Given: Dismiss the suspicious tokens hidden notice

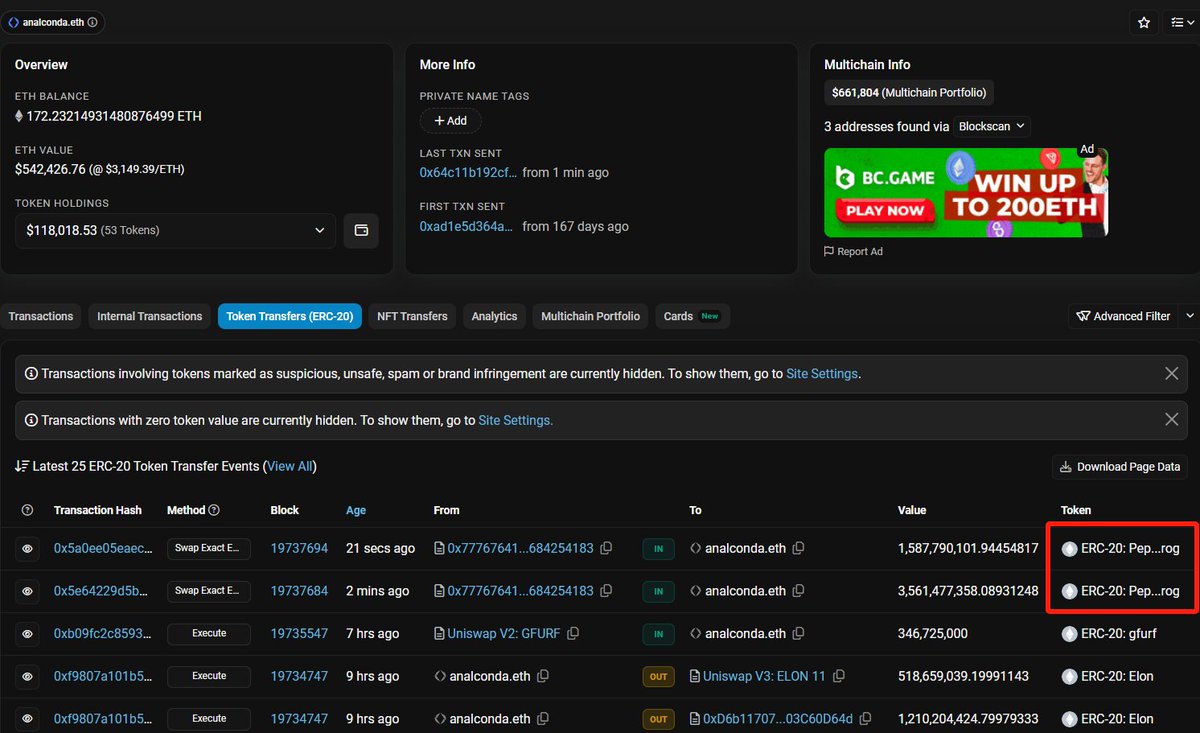Looking at the screenshot, I should (x=1171, y=374).
